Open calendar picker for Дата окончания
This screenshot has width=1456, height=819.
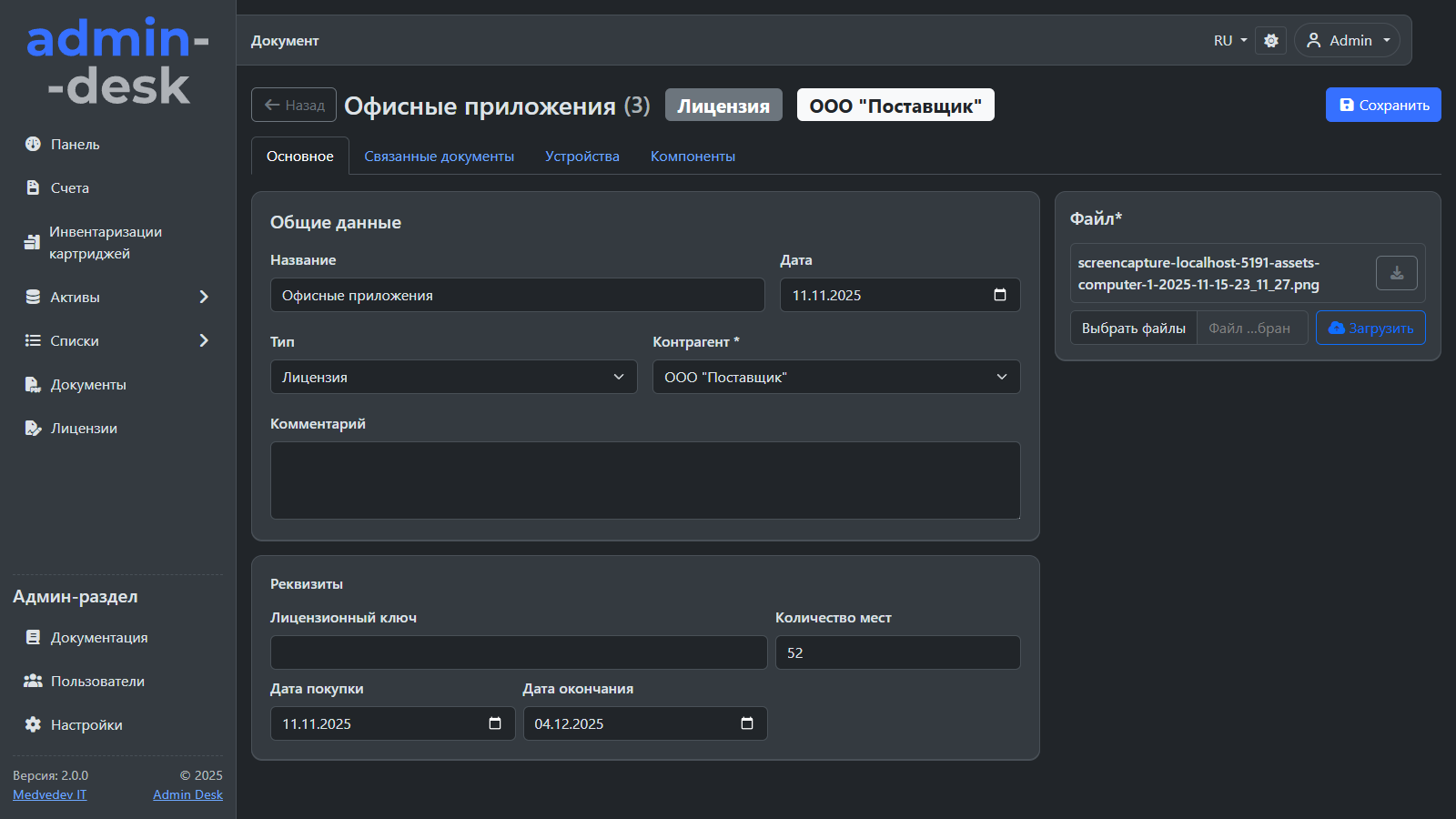[747, 723]
